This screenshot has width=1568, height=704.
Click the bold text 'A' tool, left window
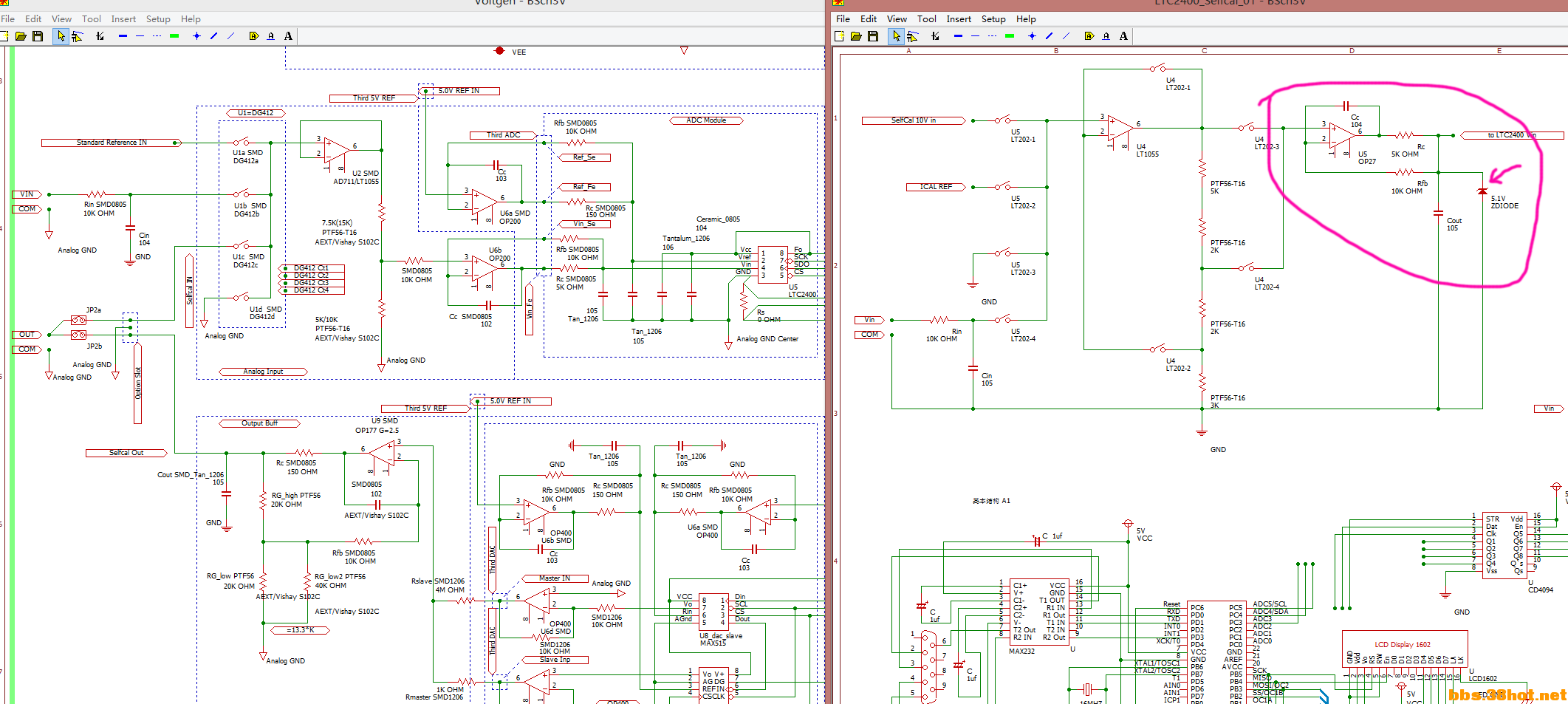288,36
